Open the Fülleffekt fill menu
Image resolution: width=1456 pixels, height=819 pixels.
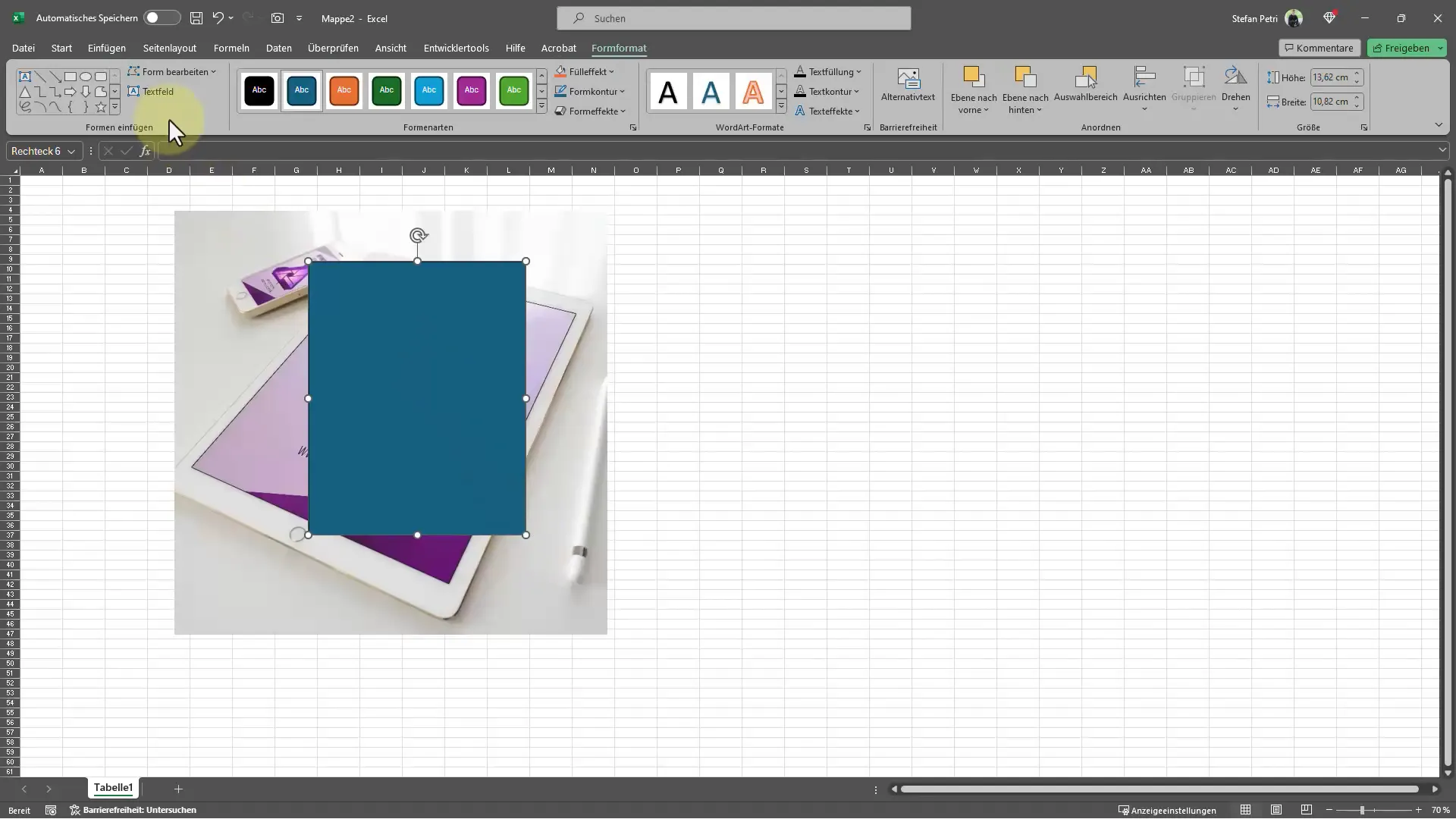point(585,71)
